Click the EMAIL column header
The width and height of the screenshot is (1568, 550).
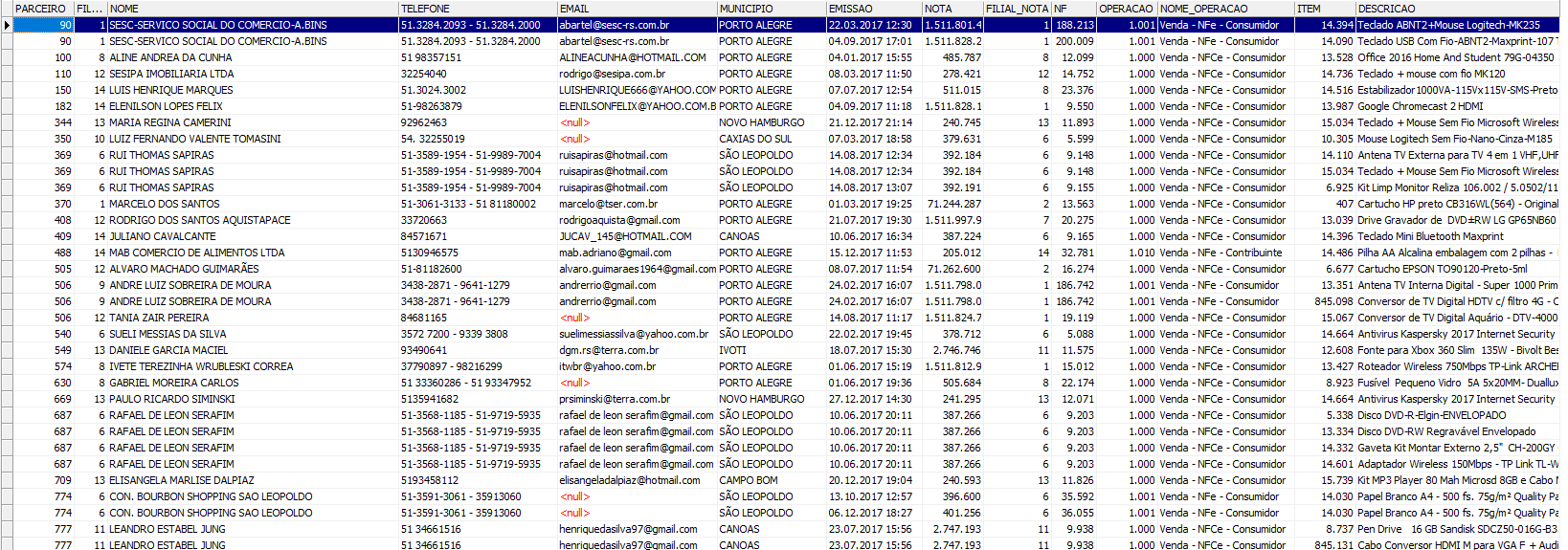click(637, 9)
